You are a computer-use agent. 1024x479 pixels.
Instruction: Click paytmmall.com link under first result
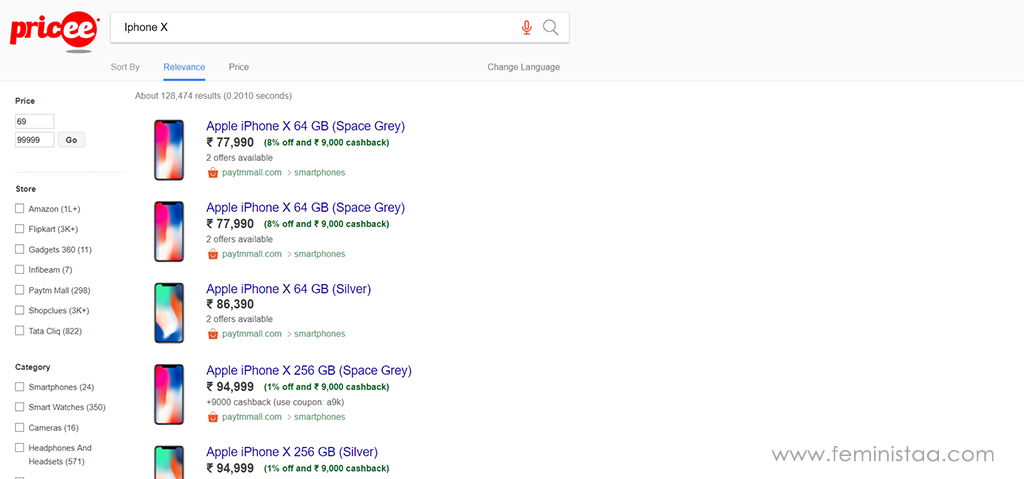[x=251, y=173]
